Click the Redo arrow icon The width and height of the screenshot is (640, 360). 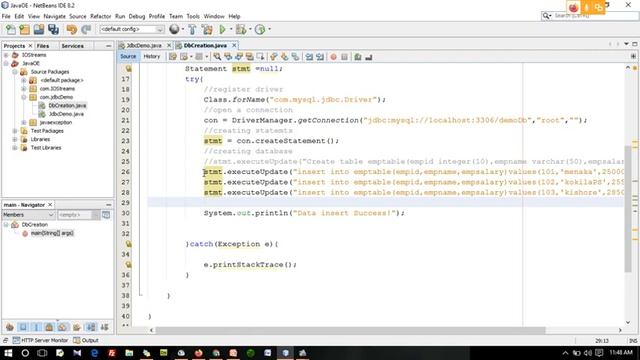(x=86, y=29)
